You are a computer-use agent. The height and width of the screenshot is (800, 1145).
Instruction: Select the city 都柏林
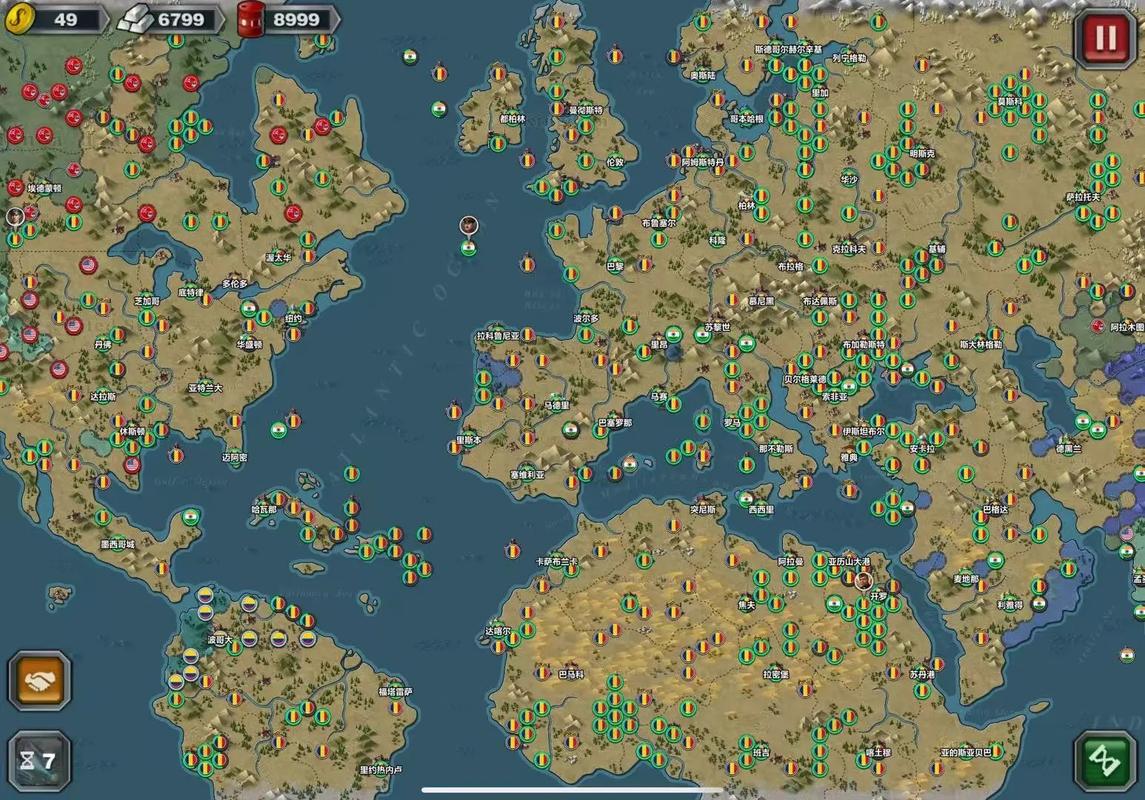click(x=513, y=119)
